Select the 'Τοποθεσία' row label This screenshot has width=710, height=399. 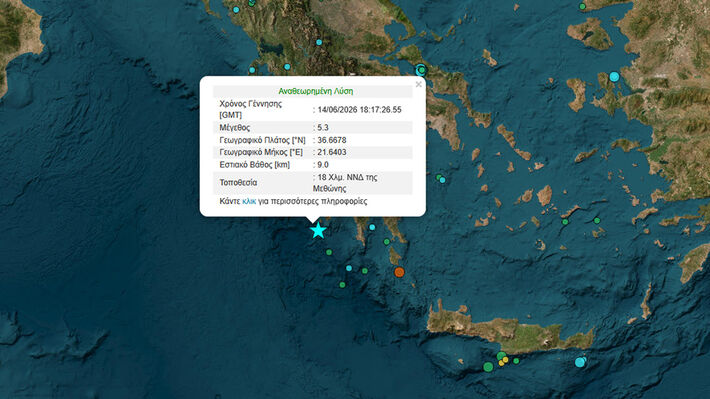238,183
